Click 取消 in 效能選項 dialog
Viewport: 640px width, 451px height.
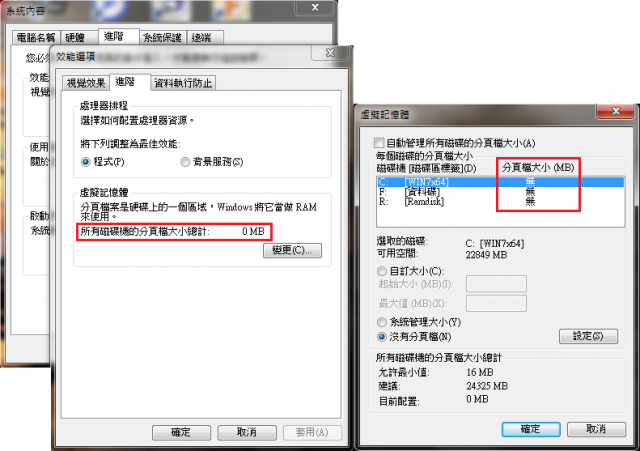point(247,433)
